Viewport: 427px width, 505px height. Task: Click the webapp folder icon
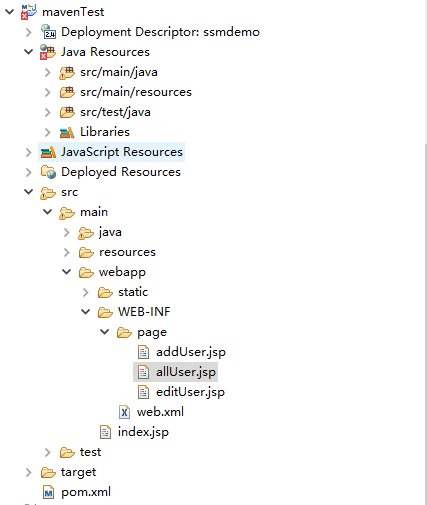86,272
